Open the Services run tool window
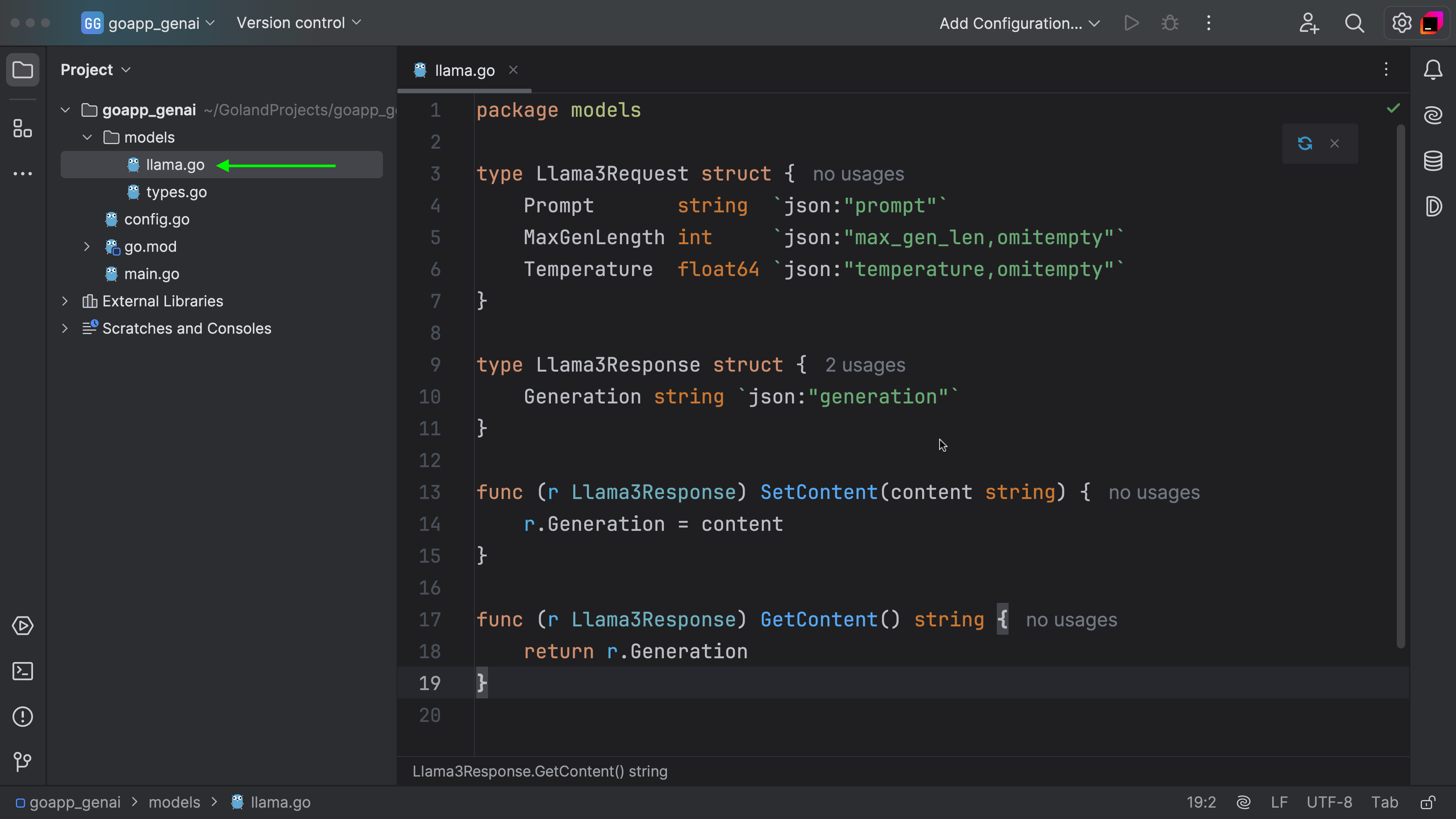Screen dimensions: 1456x819 (x=23, y=626)
